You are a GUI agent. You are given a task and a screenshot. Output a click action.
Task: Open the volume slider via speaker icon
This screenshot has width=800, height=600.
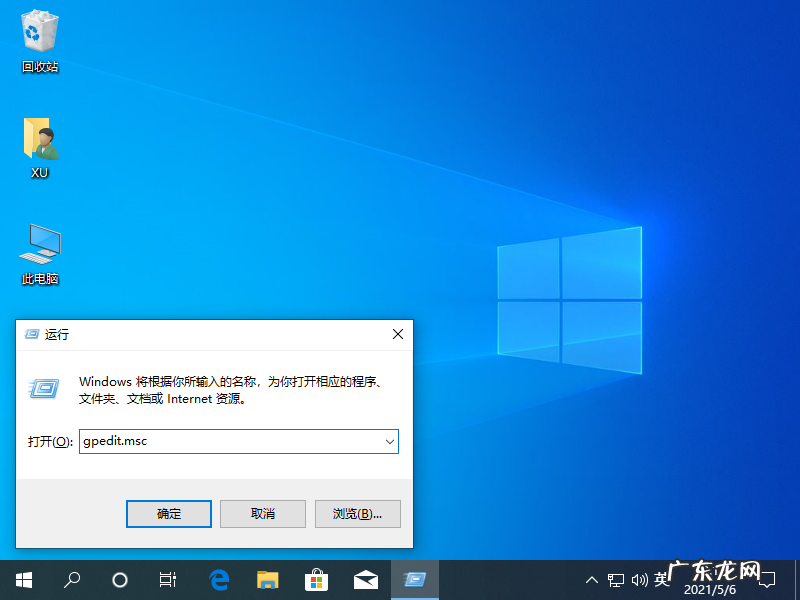coord(640,580)
